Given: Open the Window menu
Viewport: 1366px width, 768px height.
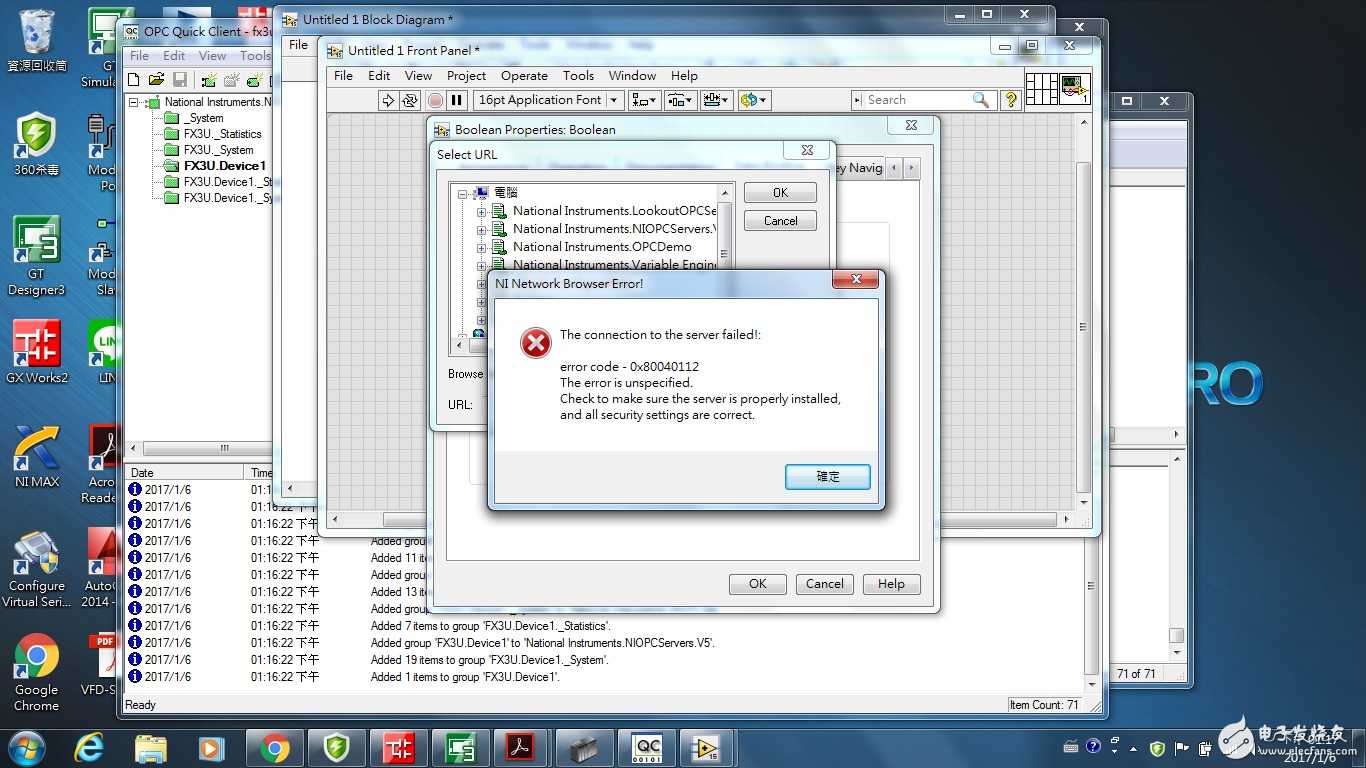Looking at the screenshot, I should point(632,76).
